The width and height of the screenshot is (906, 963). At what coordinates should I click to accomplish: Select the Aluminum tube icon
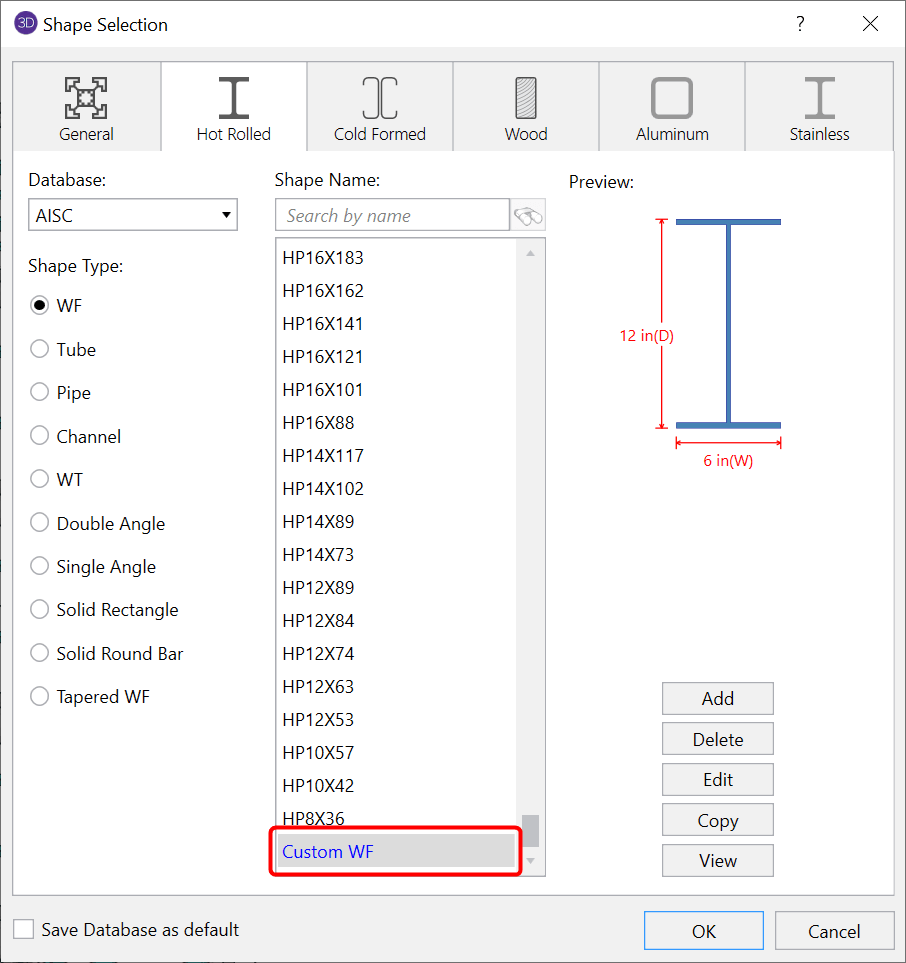pyautogui.click(x=671, y=95)
